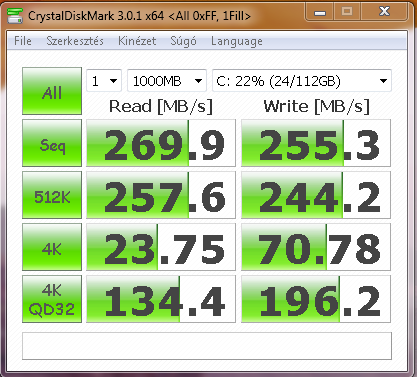Click the empty comment field at bottom

pyautogui.click(x=207, y=346)
